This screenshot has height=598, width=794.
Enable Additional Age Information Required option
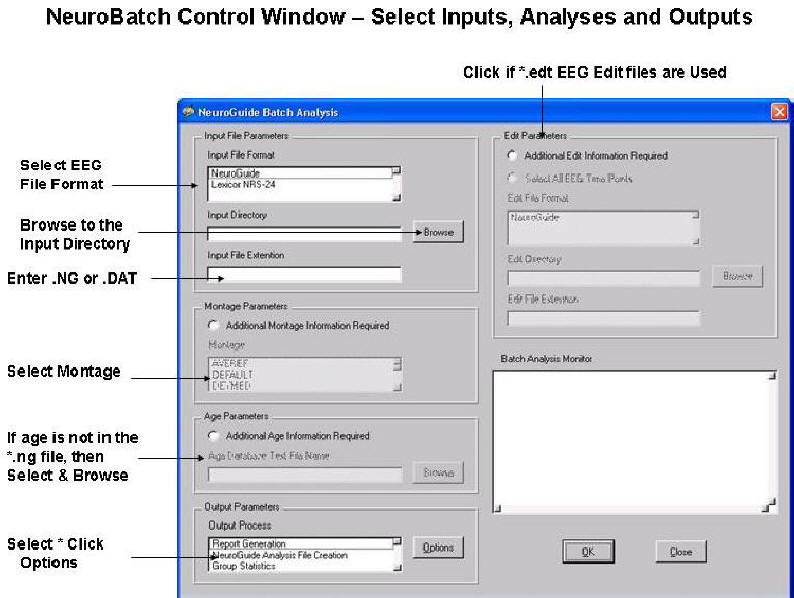[213, 436]
